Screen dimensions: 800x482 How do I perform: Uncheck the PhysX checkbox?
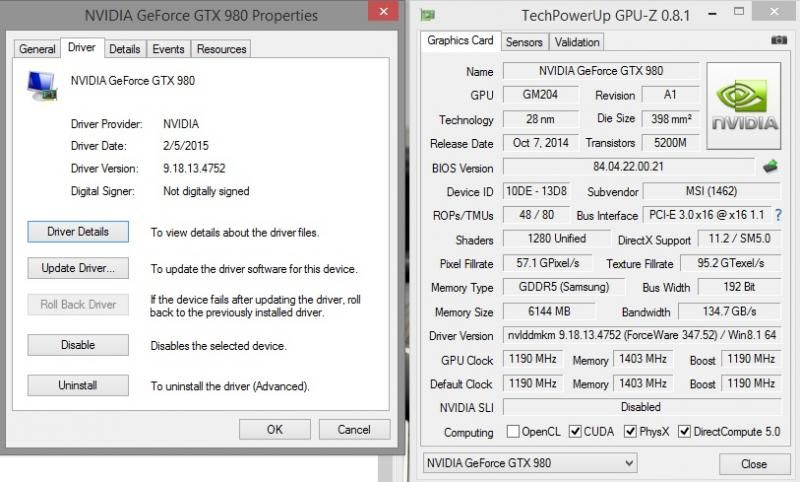pos(631,432)
